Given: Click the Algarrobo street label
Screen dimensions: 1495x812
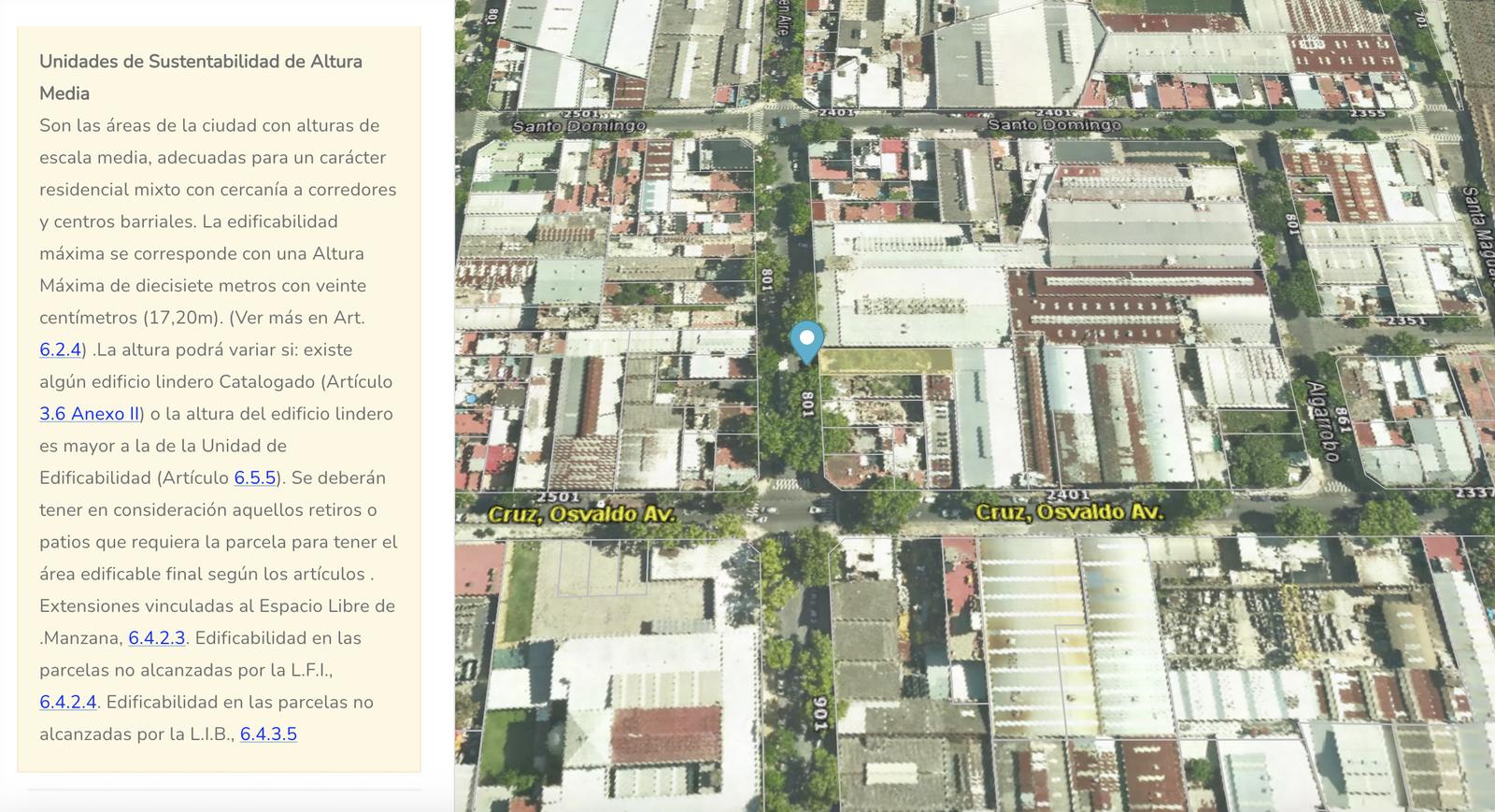Looking at the screenshot, I should point(1323,421).
